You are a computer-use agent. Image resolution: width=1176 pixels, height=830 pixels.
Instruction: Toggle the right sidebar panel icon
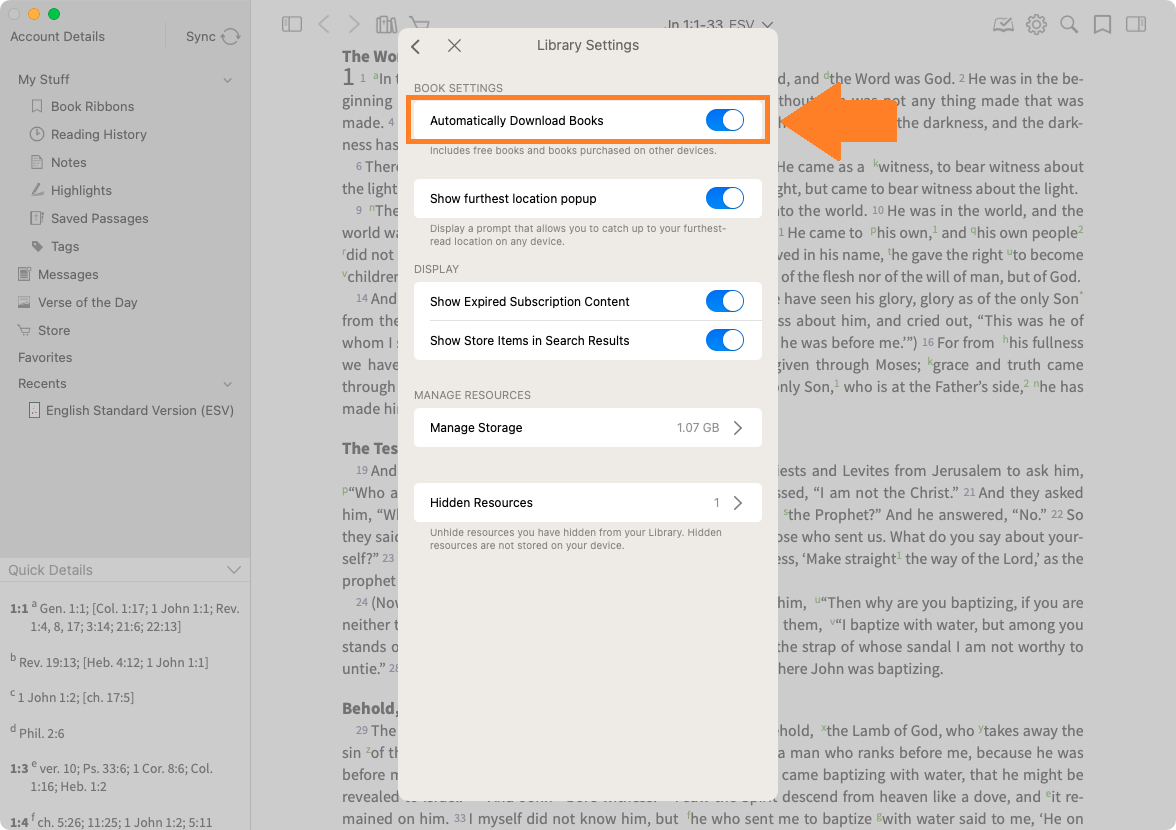coord(1135,24)
